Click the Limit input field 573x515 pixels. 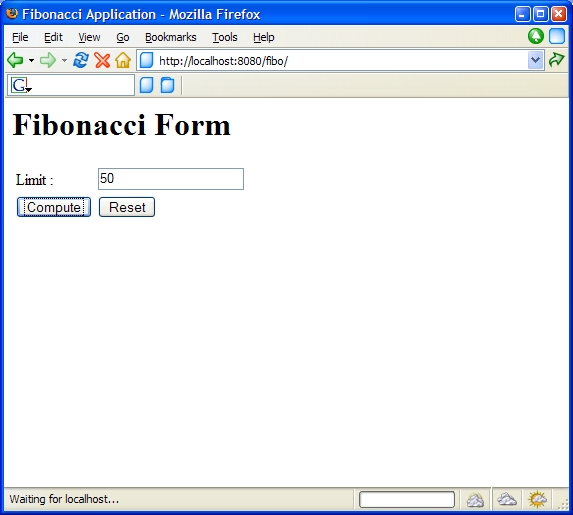point(171,179)
